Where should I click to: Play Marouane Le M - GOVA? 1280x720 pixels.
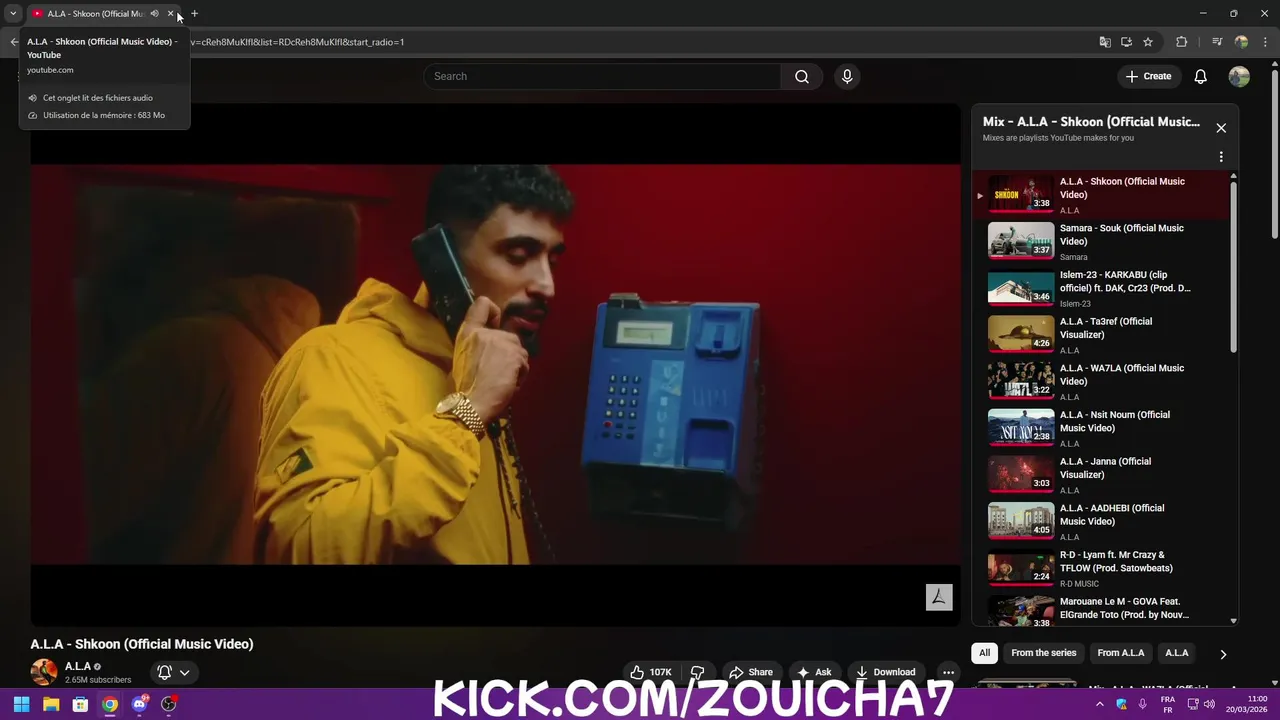pos(1100,609)
